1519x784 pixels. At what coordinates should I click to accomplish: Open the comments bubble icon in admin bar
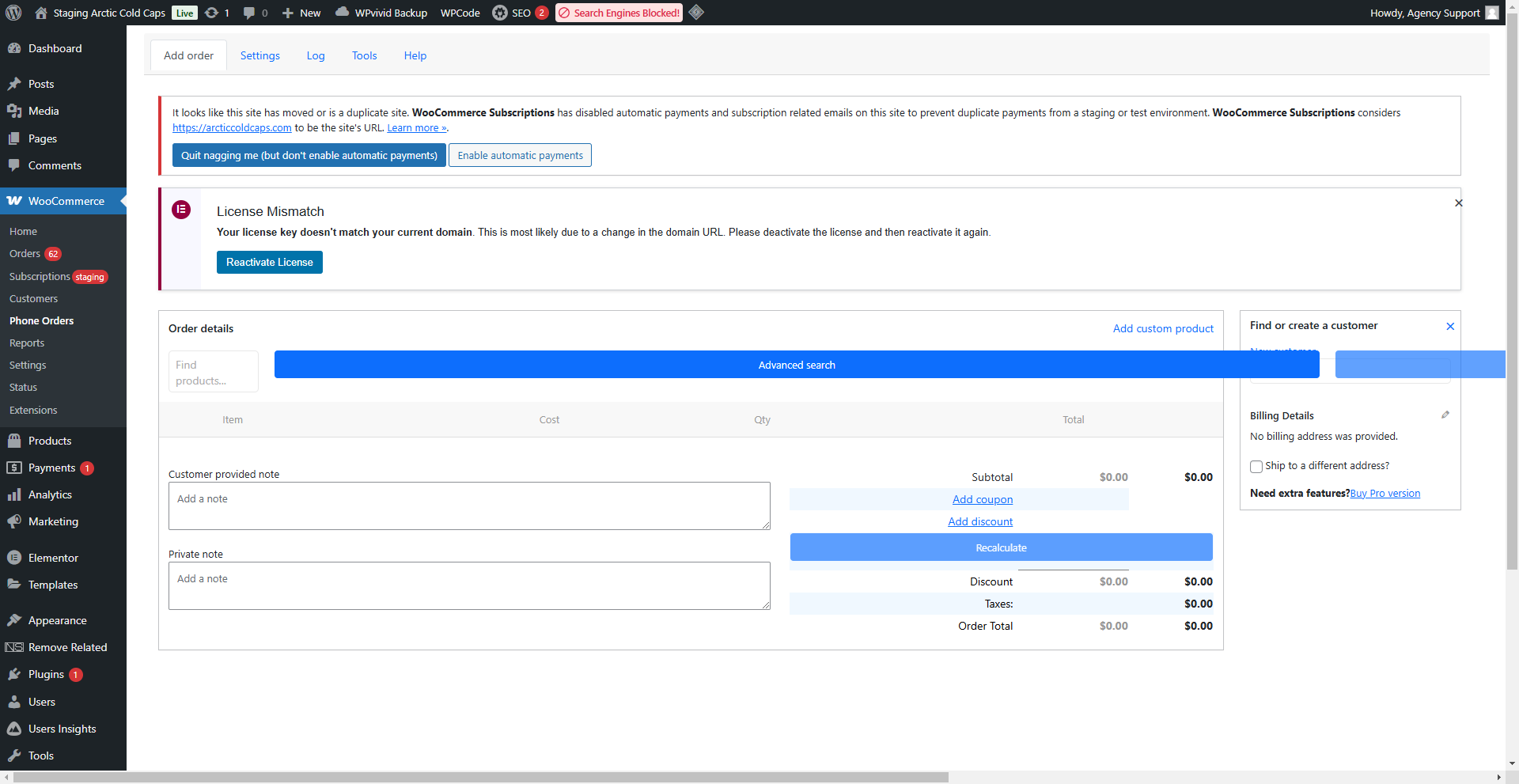click(250, 13)
